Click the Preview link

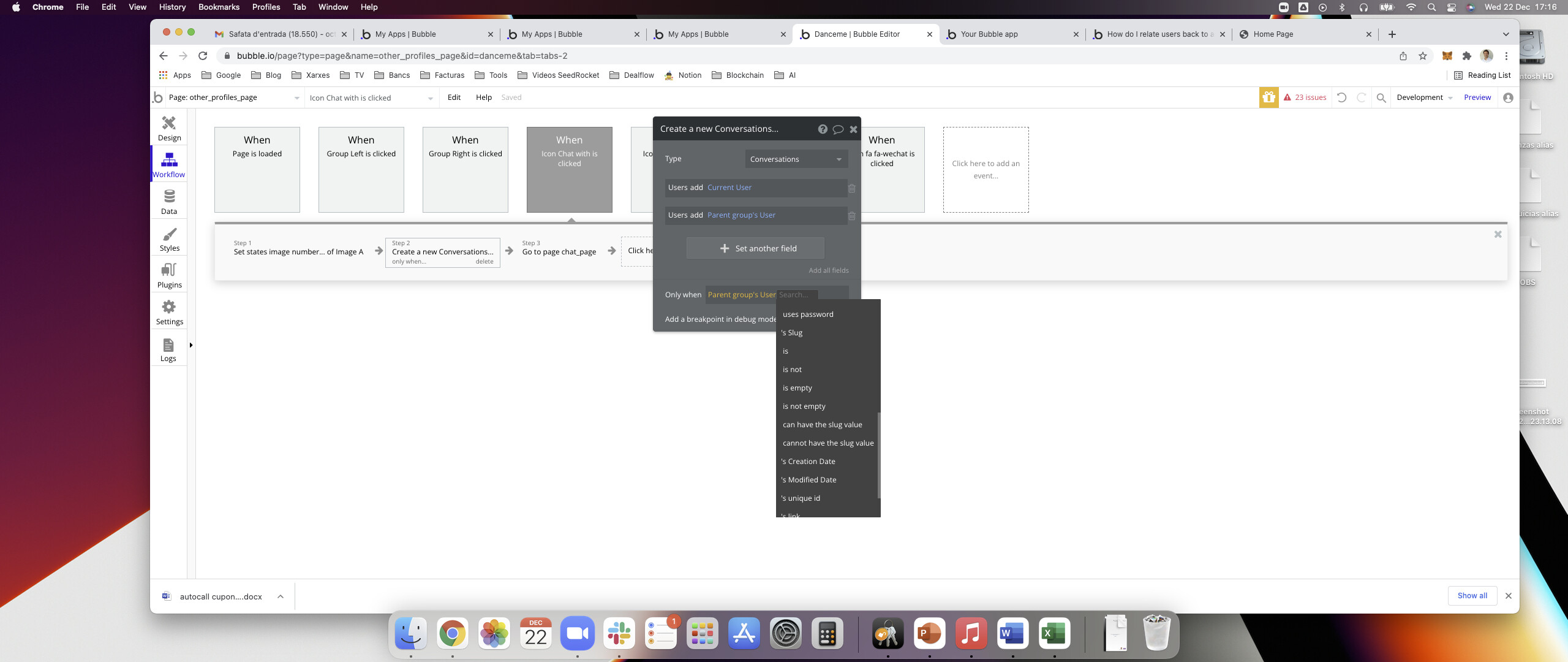tap(1477, 97)
